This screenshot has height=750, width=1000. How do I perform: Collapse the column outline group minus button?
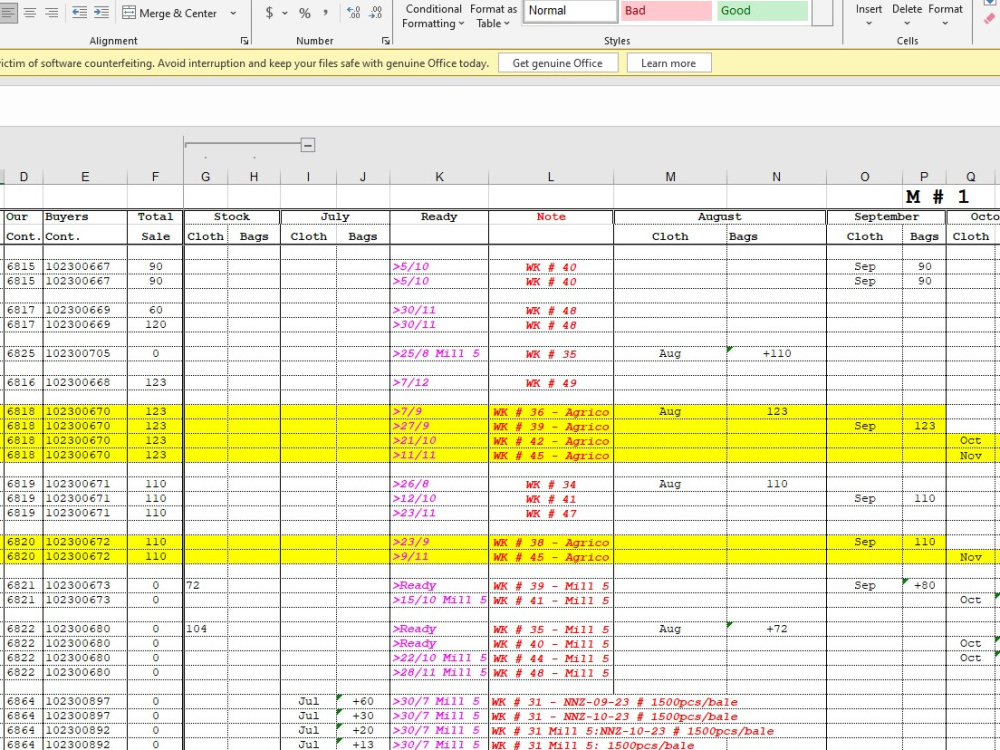click(x=307, y=145)
